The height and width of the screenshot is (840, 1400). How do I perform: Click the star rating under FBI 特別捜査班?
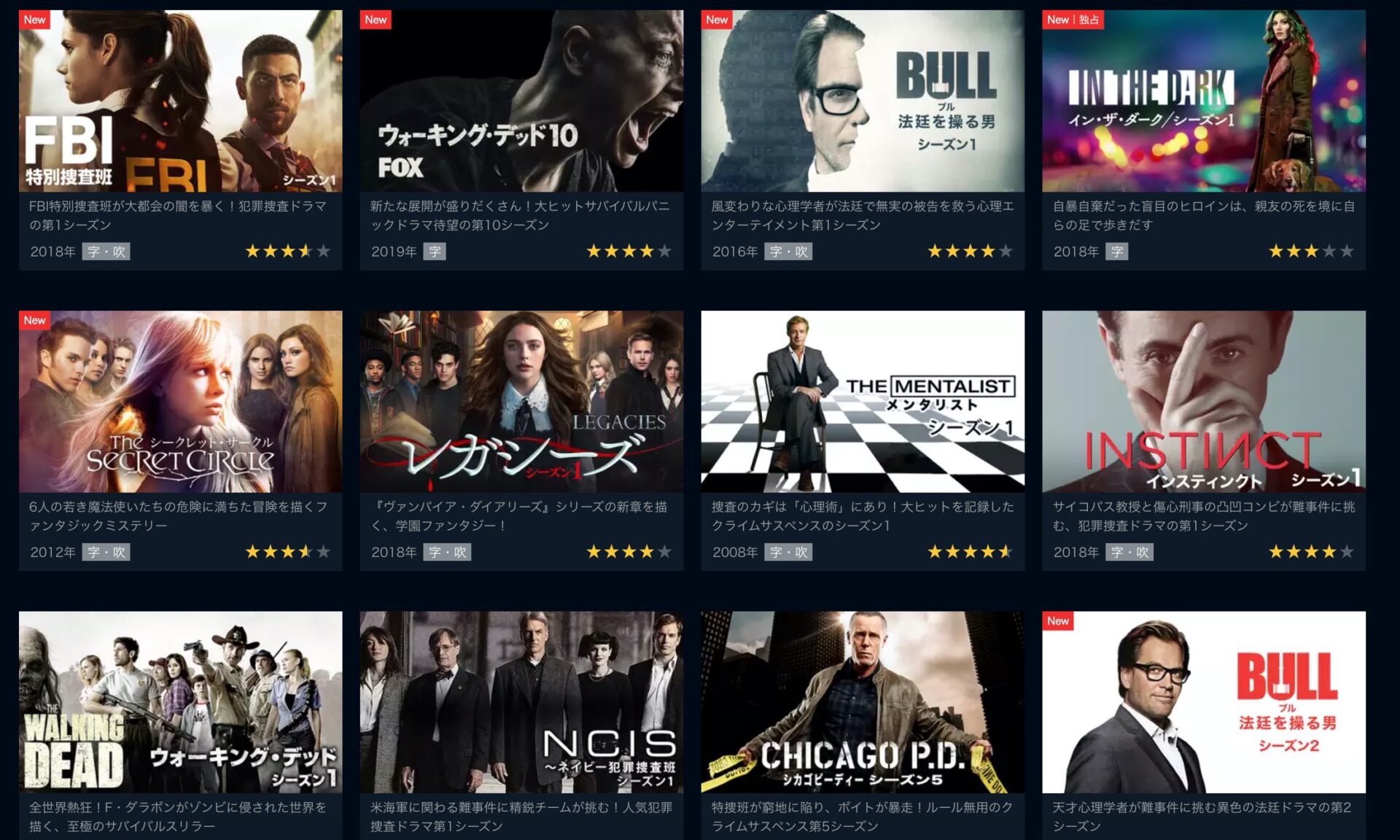(288, 252)
